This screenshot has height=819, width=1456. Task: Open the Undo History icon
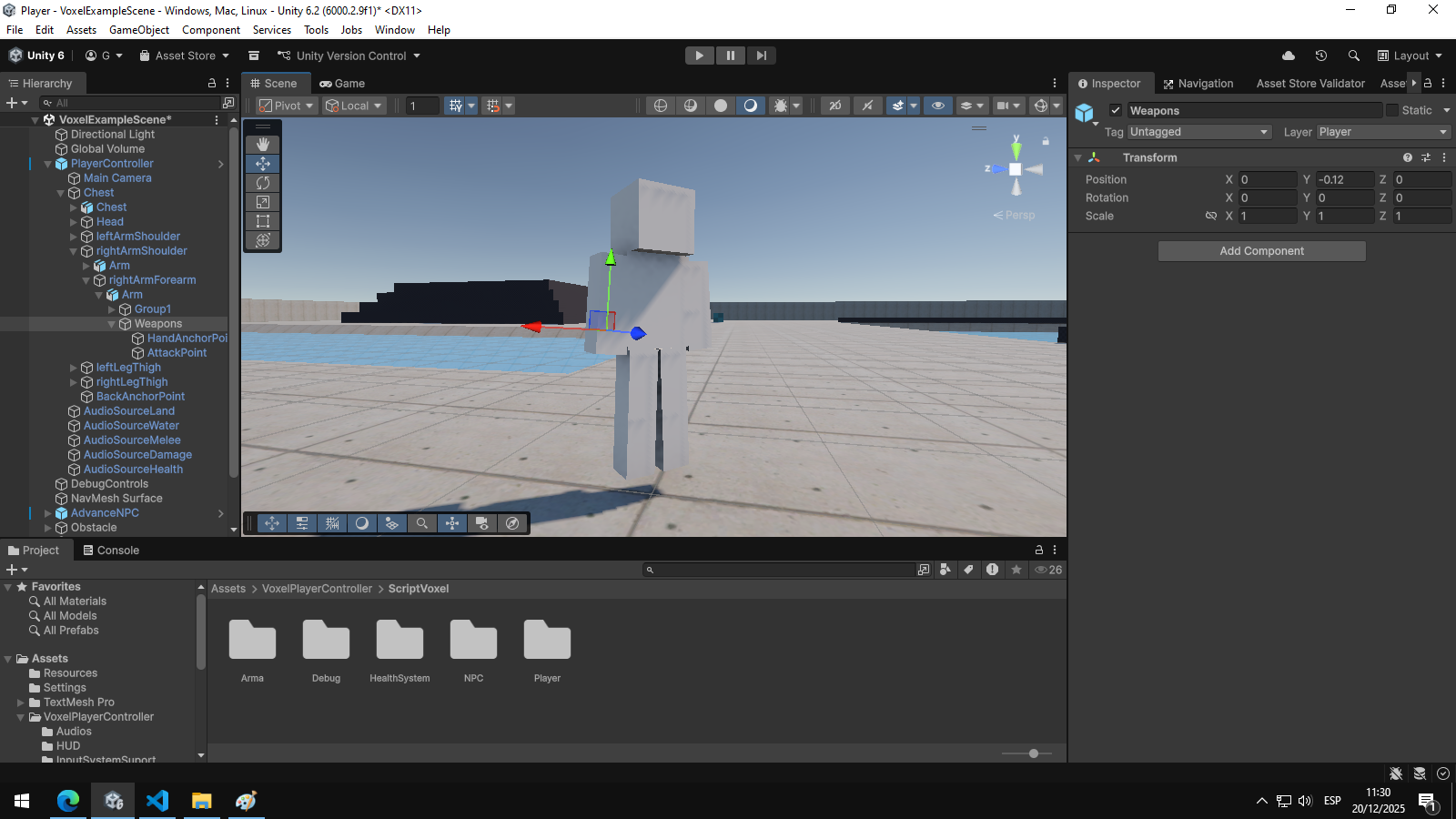(x=1320, y=56)
